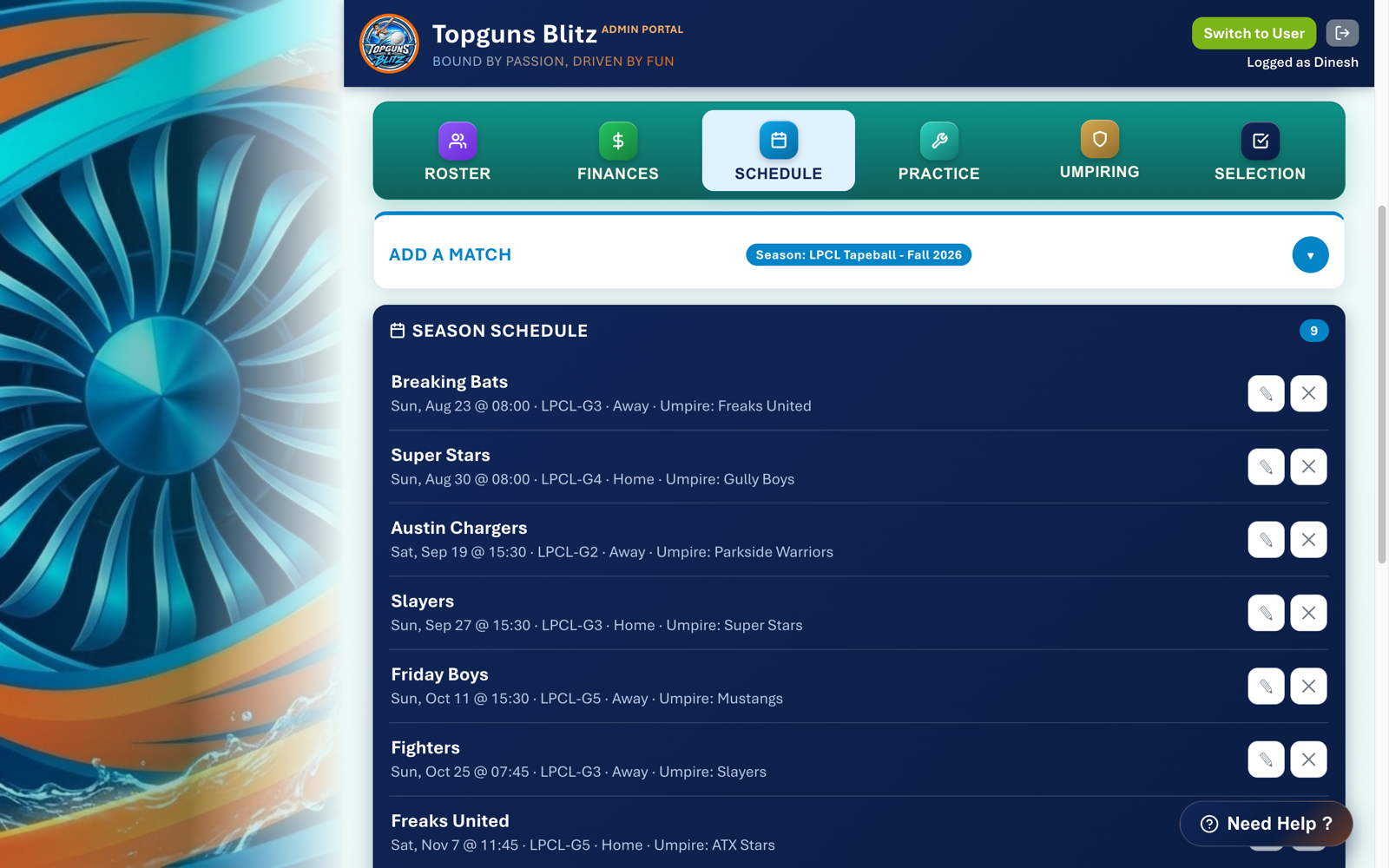
Task: Go to the Practice tab
Action: (939, 151)
